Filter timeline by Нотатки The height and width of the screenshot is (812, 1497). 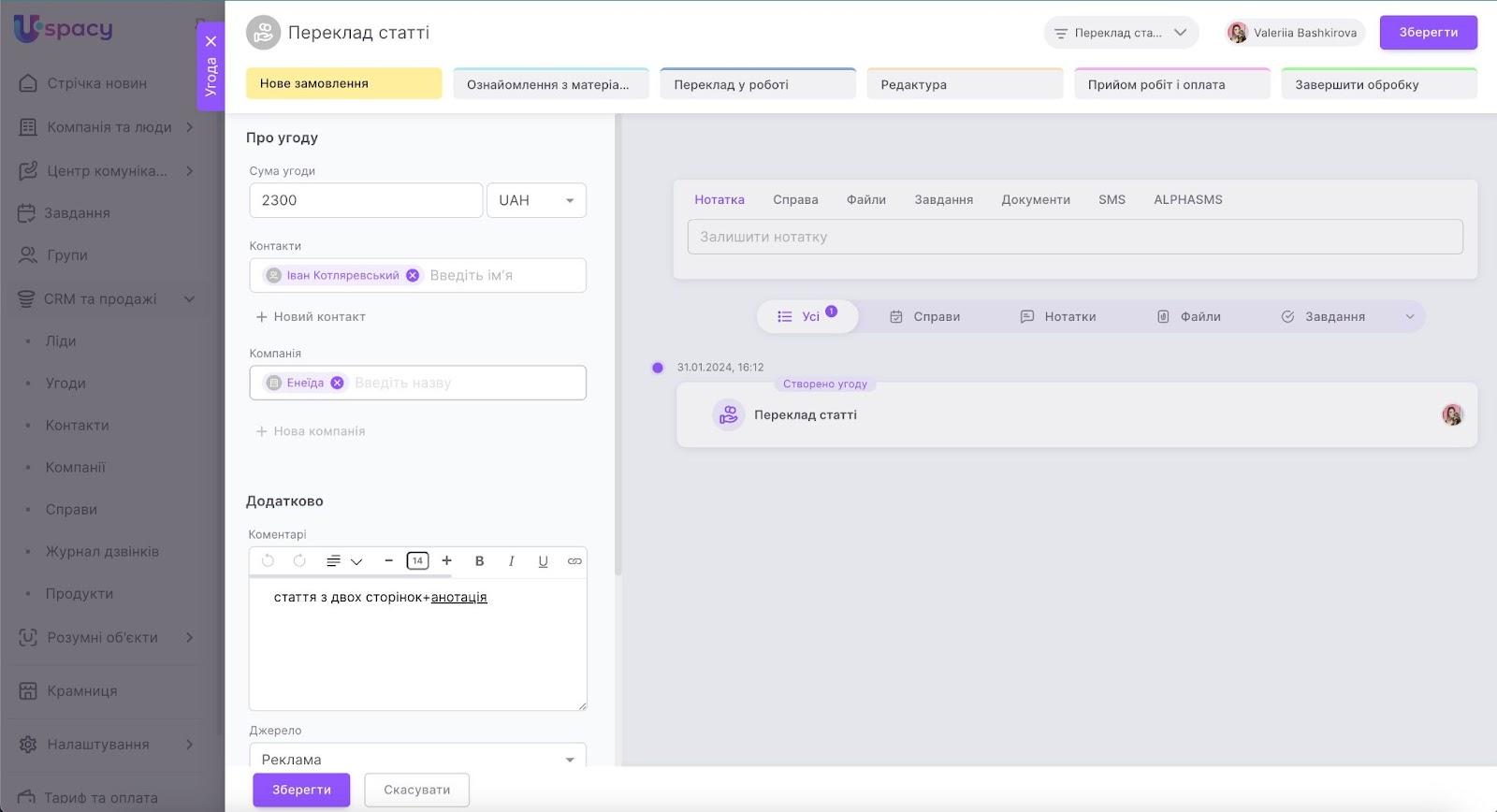pos(1057,316)
